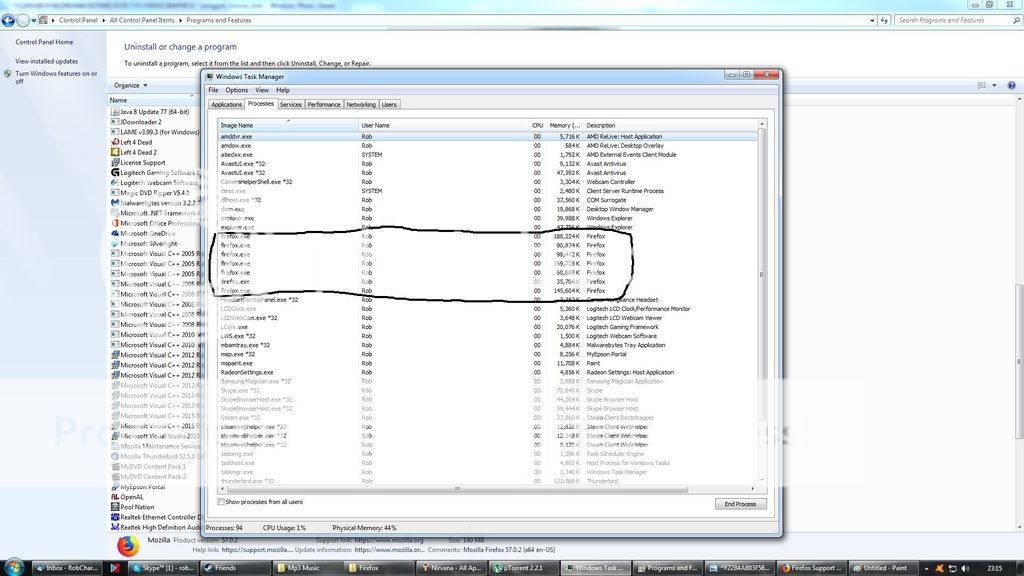Click the Pool Nation program icon

115,507
